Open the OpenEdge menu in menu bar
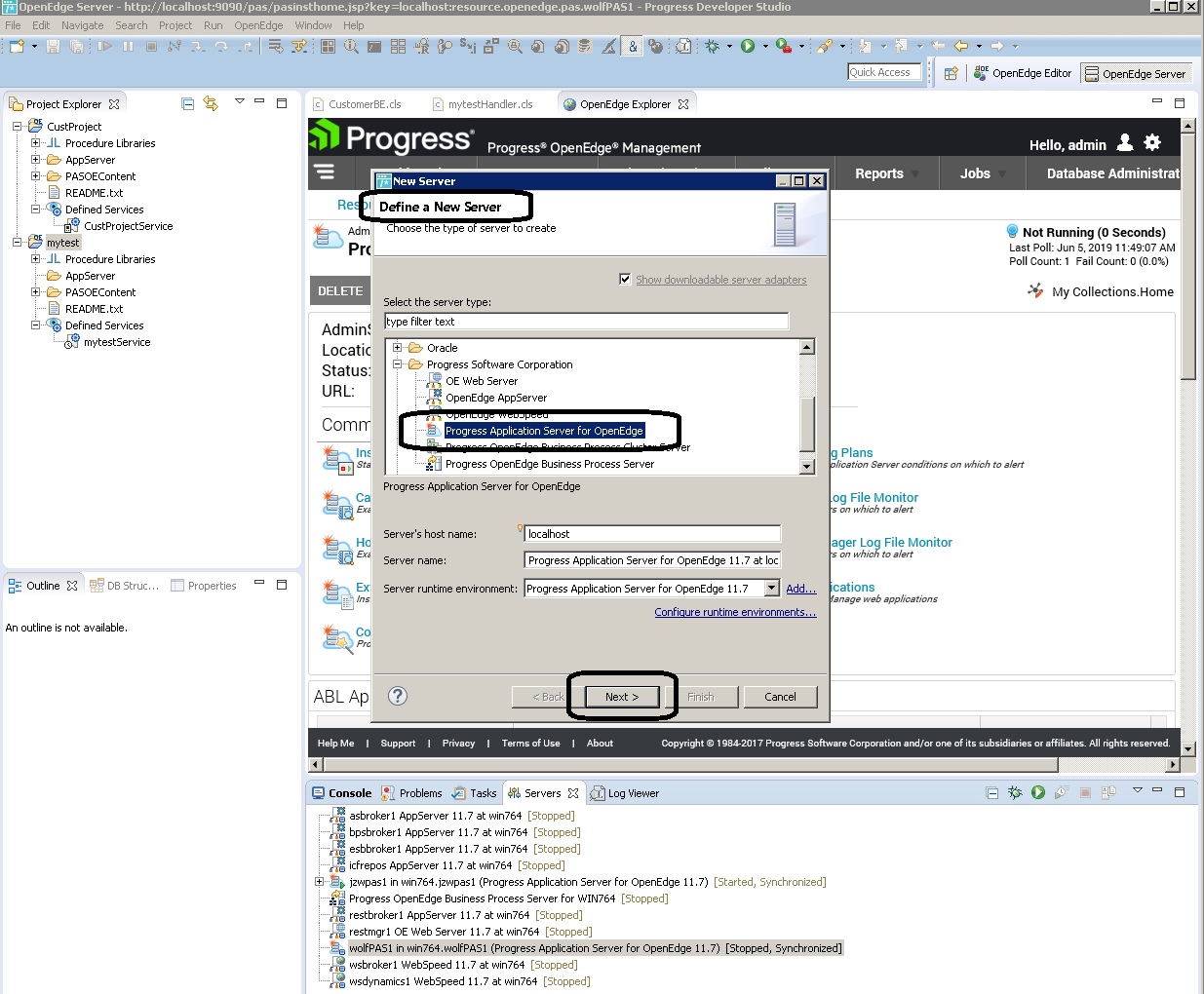The height and width of the screenshot is (994, 1204). tap(257, 25)
